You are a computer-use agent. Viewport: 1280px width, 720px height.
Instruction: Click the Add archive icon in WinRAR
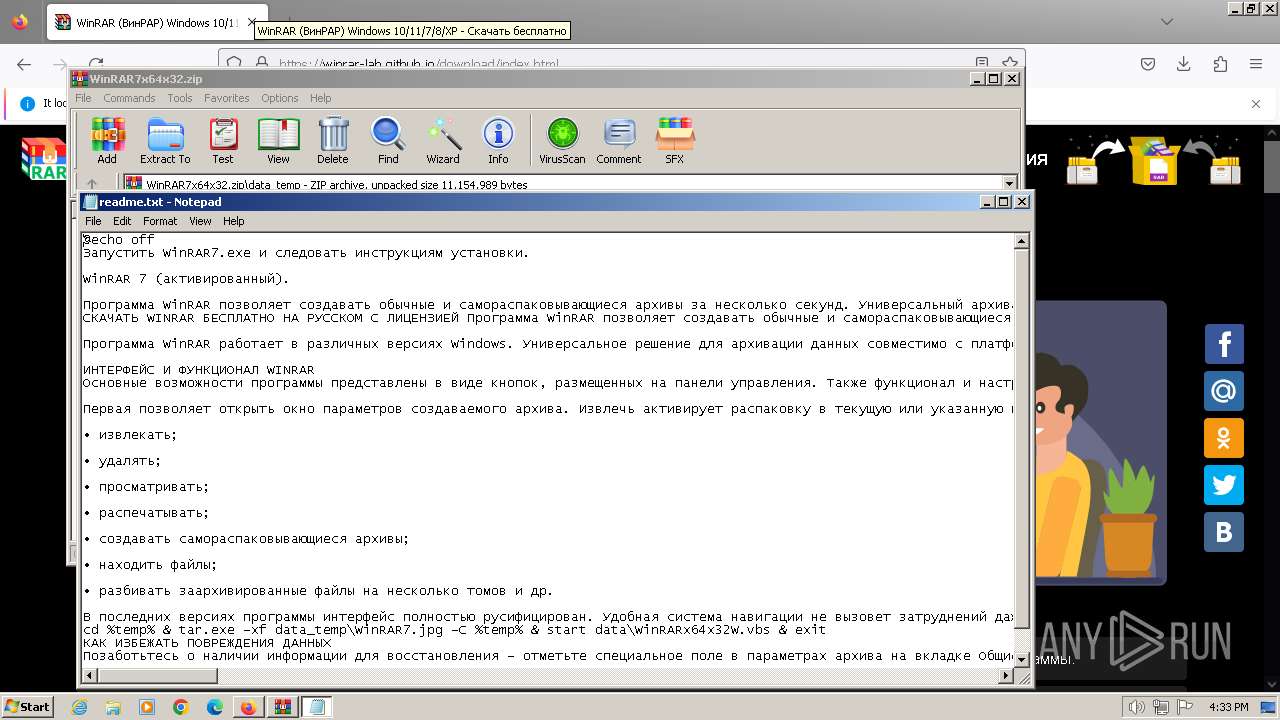pos(107,141)
